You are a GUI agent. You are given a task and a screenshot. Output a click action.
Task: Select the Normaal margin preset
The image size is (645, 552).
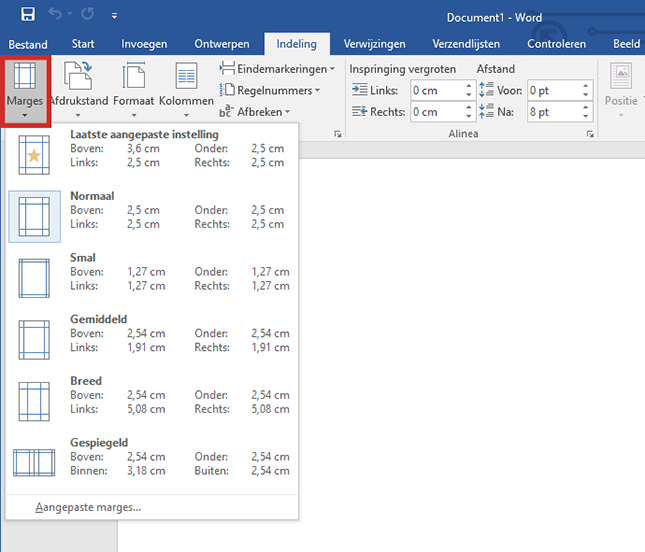pyautogui.click(x=150, y=211)
